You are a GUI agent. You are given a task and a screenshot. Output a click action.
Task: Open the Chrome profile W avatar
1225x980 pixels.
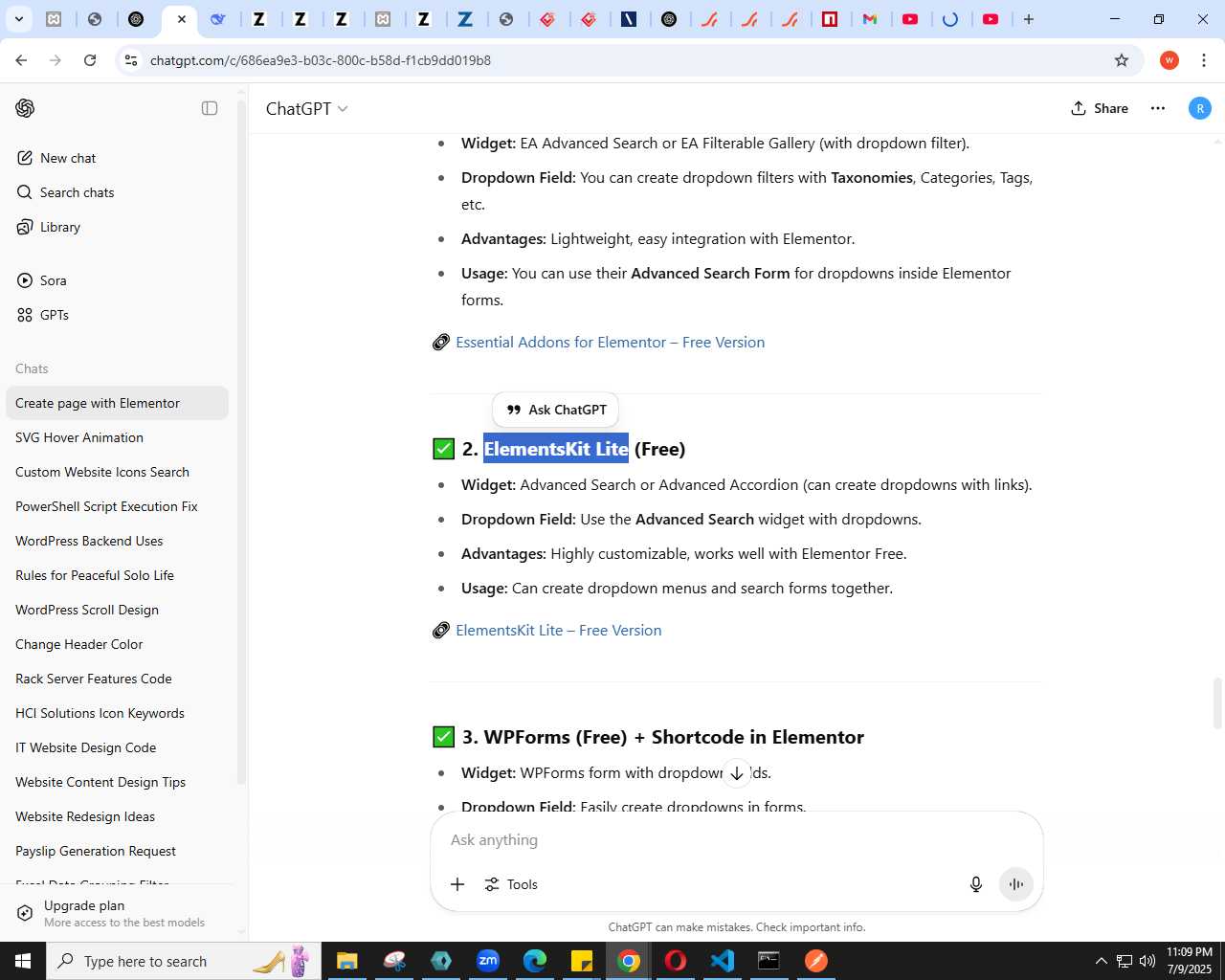(x=1169, y=60)
